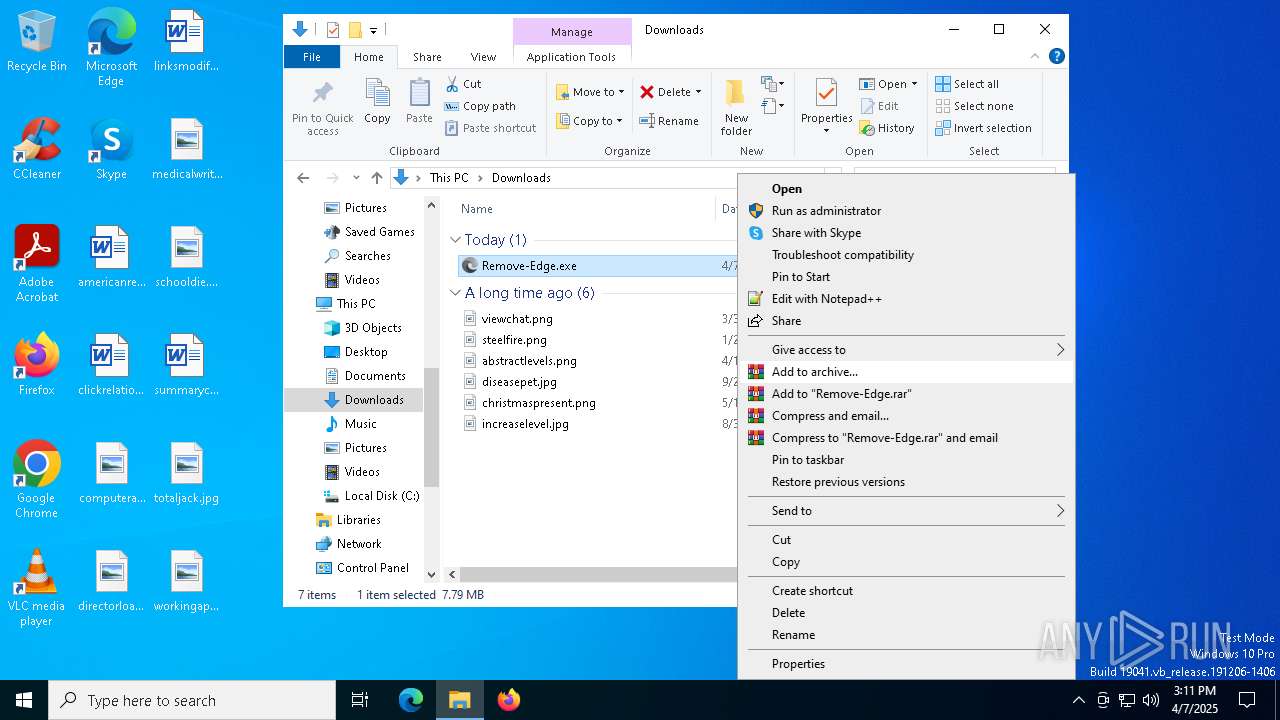Collapse the Today group
1280x720 pixels.
pos(456,240)
